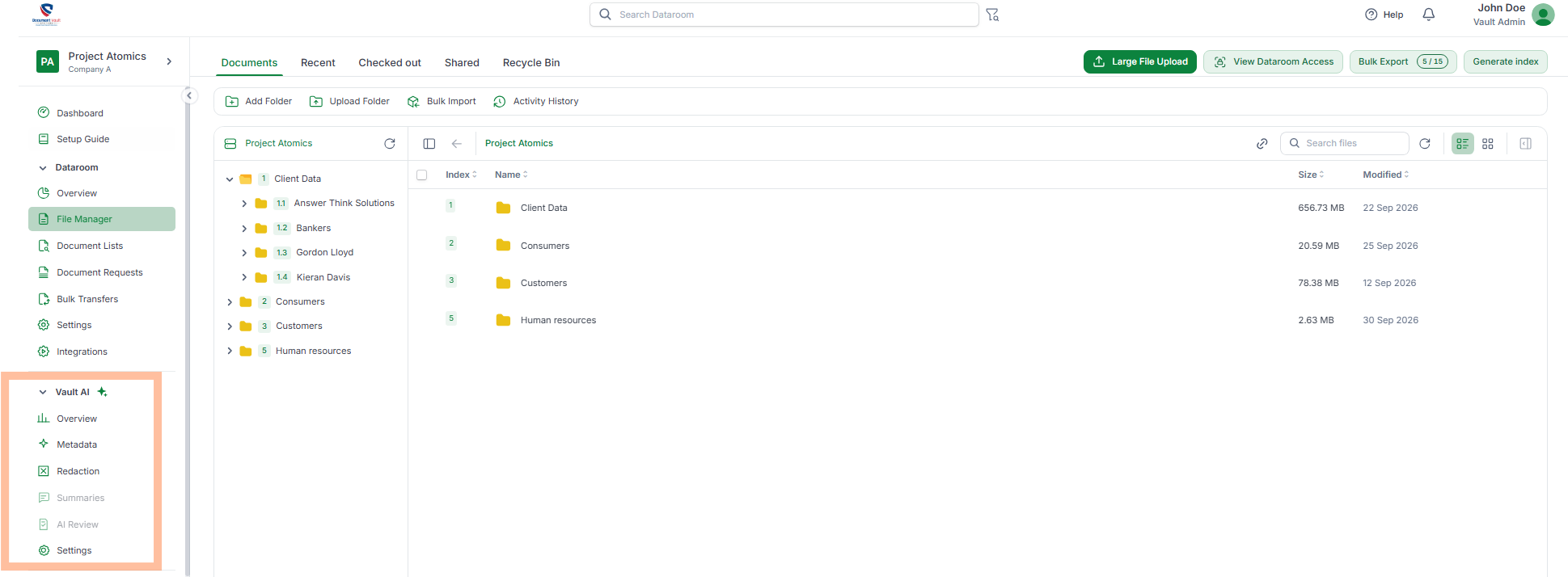The width and height of the screenshot is (1568, 577).
Task: Open the Customers folder in file list
Action: (x=543, y=283)
